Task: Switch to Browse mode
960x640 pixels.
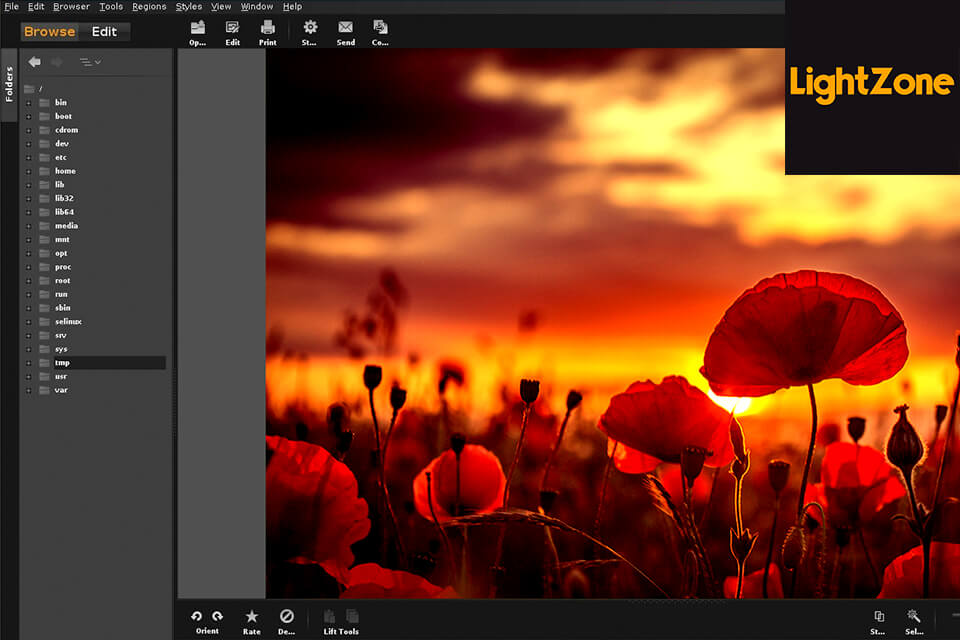Action: tap(50, 32)
